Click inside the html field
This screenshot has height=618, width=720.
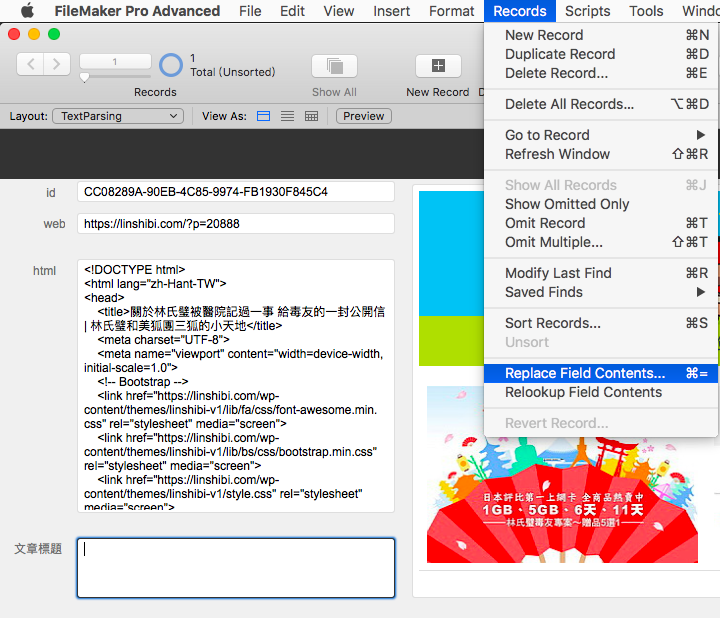pyautogui.click(x=236, y=386)
